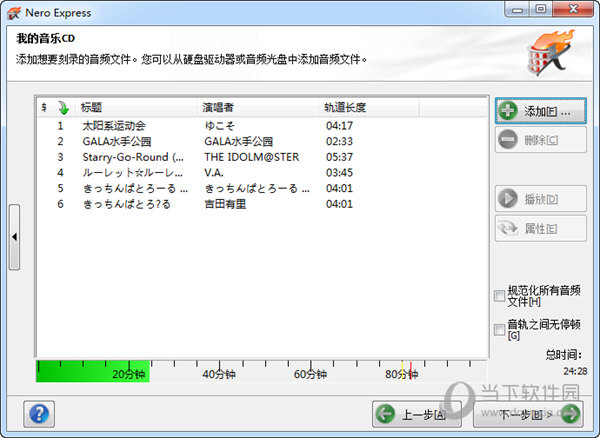Minimize the Nero Express window
This screenshot has width=600, height=438.
[x=517, y=9]
